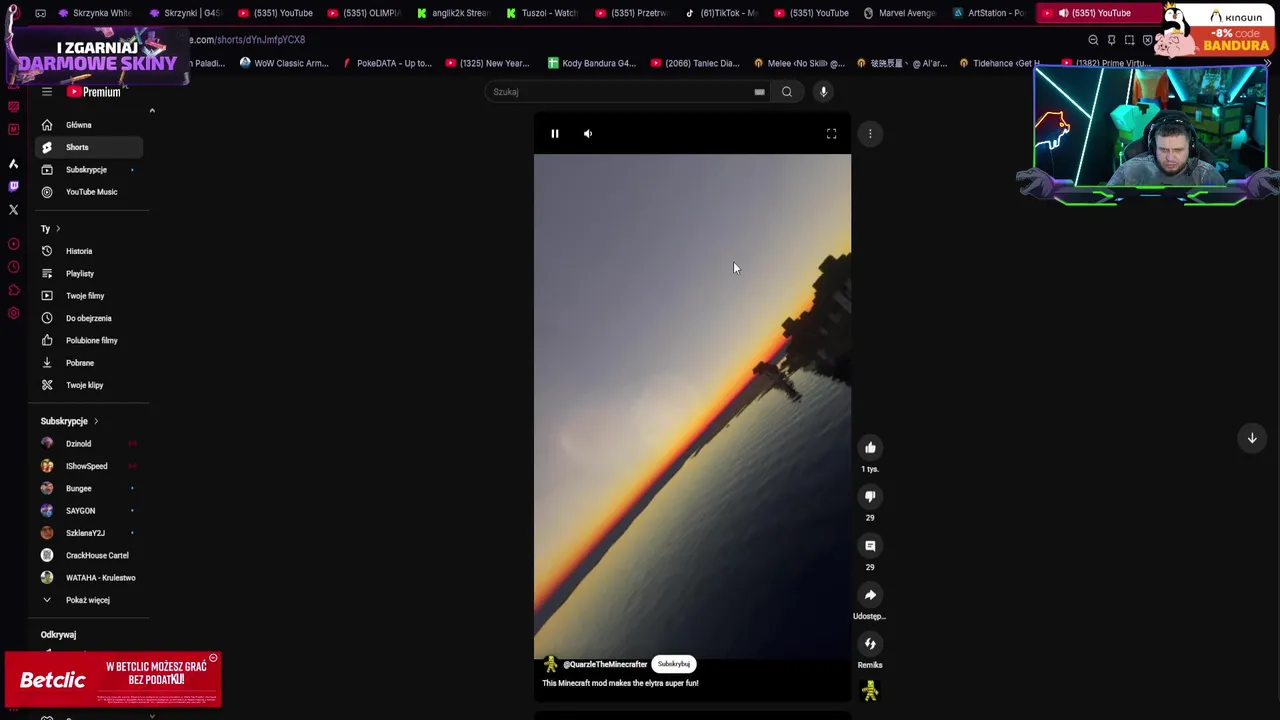Switch to the ArtStation browser tab

point(989,13)
